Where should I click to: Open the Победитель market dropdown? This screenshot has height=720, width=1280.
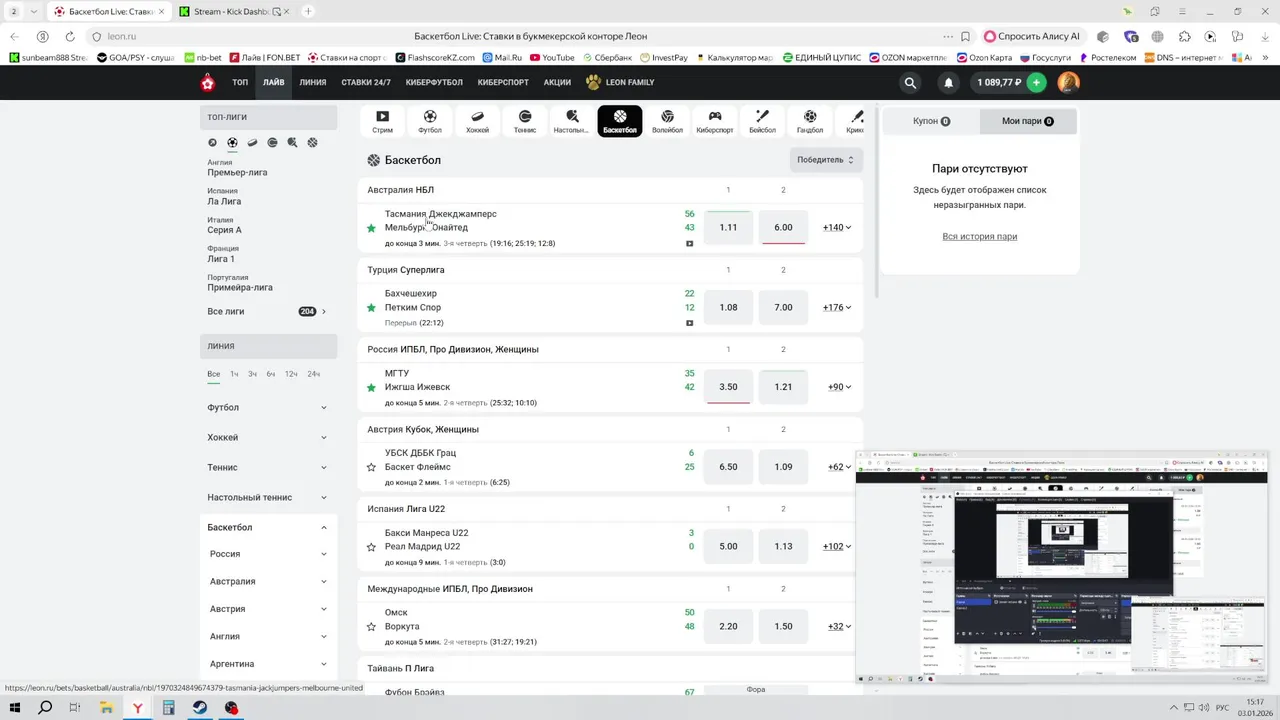[826, 160]
